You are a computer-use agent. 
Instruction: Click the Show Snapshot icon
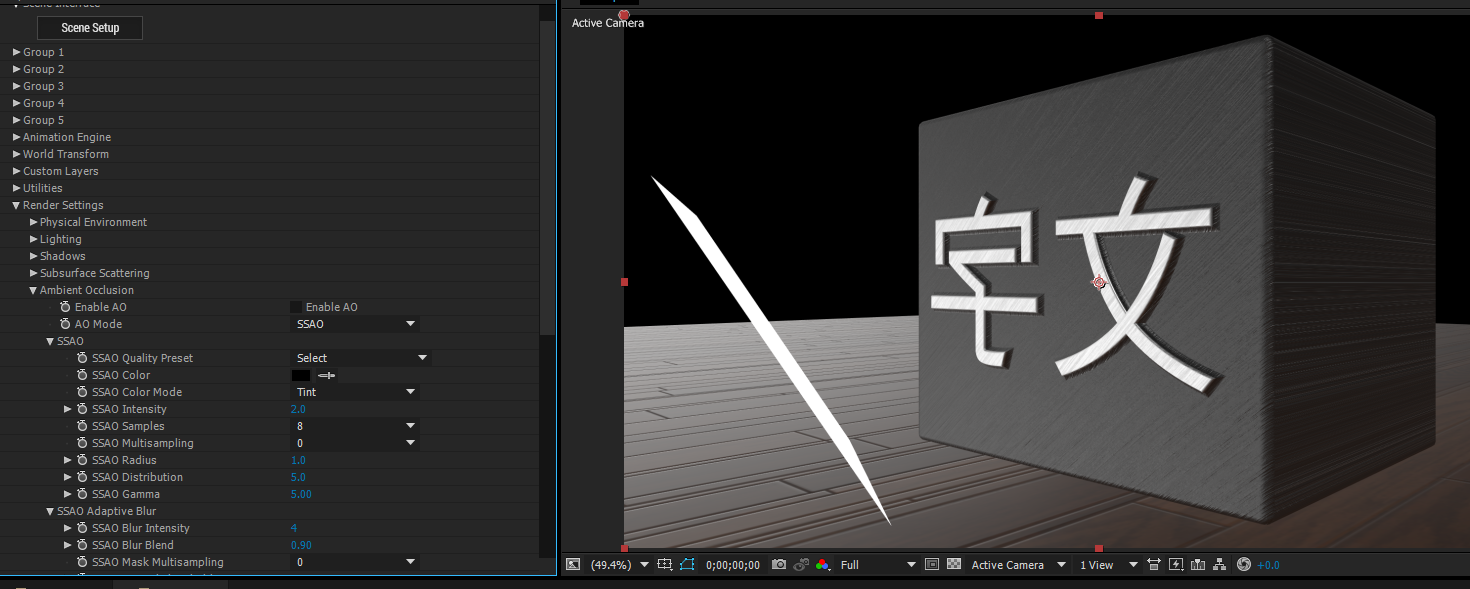click(801, 565)
